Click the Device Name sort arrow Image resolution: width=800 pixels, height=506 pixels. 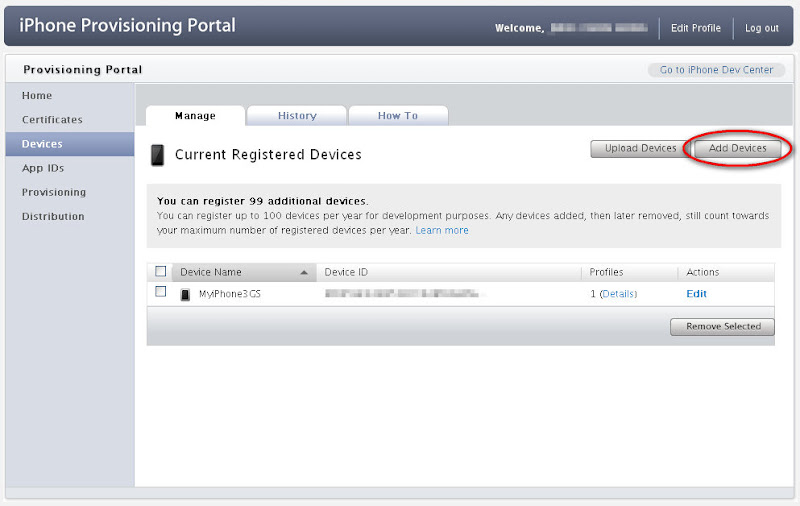click(304, 272)
